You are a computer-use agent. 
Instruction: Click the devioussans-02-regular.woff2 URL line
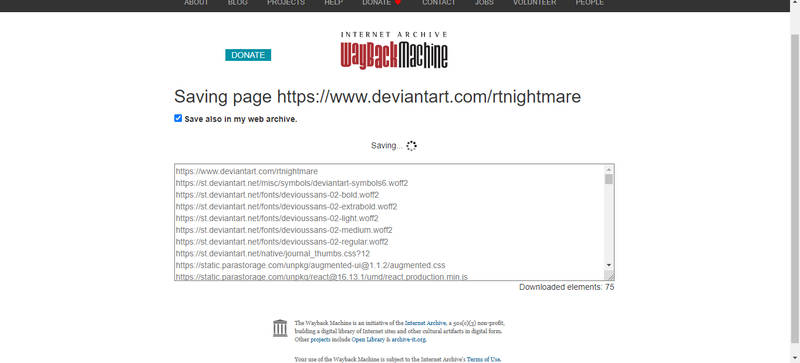click(x=282, y=241)
